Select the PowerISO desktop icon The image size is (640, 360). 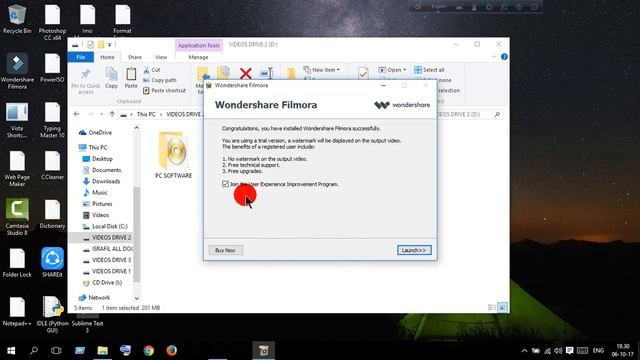52,68
